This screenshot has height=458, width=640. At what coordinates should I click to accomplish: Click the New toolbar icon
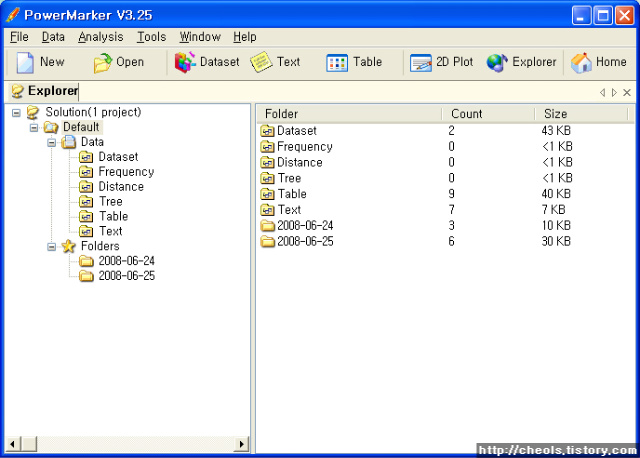tap(25, 62)
